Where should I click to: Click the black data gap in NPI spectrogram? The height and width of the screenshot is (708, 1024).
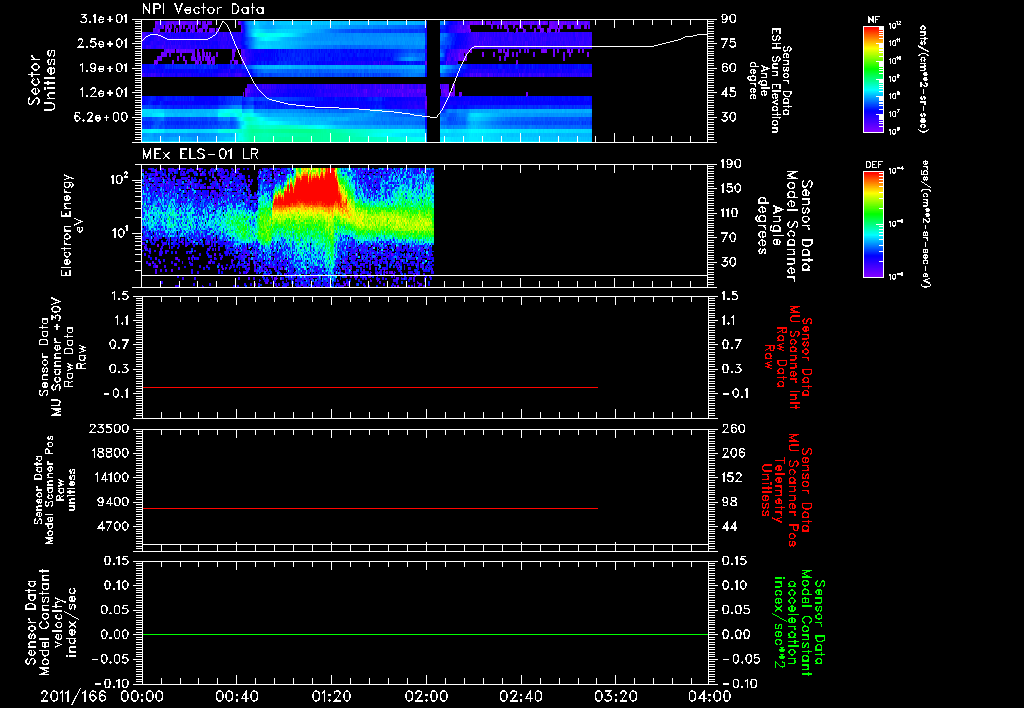point(432,80)
